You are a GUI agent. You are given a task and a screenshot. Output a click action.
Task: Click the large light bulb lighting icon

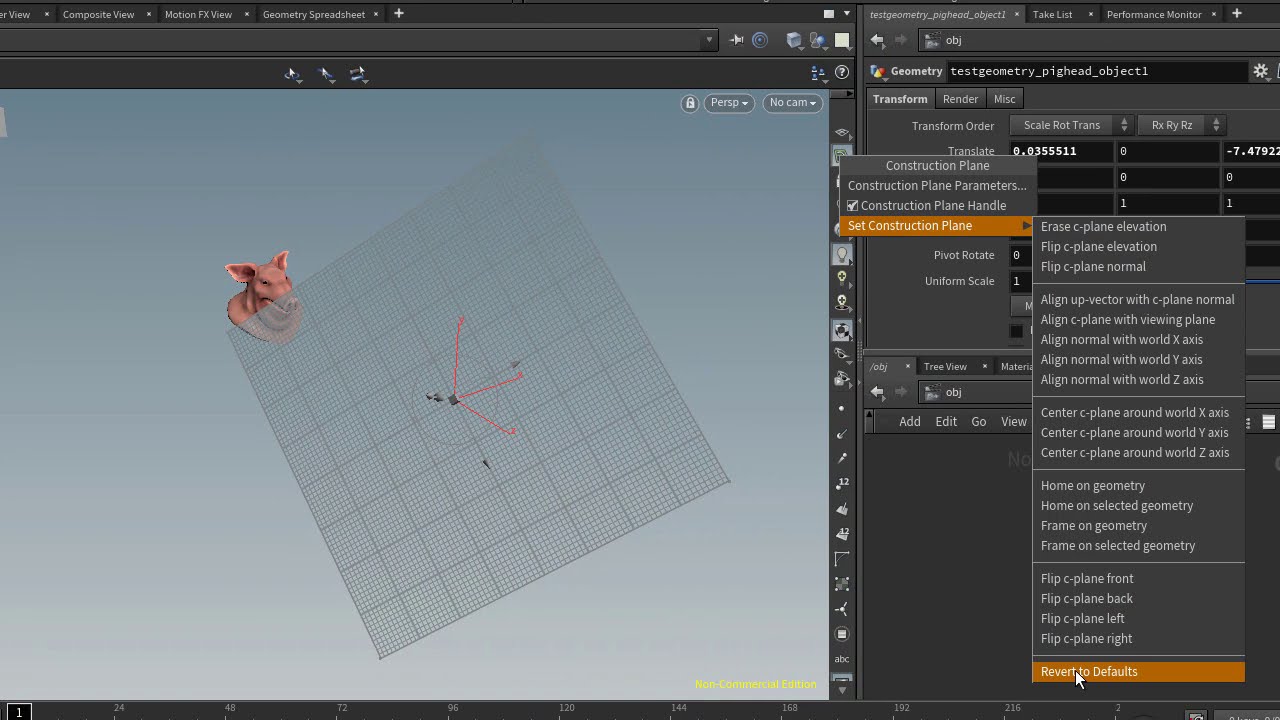click(x=842, y=255)
